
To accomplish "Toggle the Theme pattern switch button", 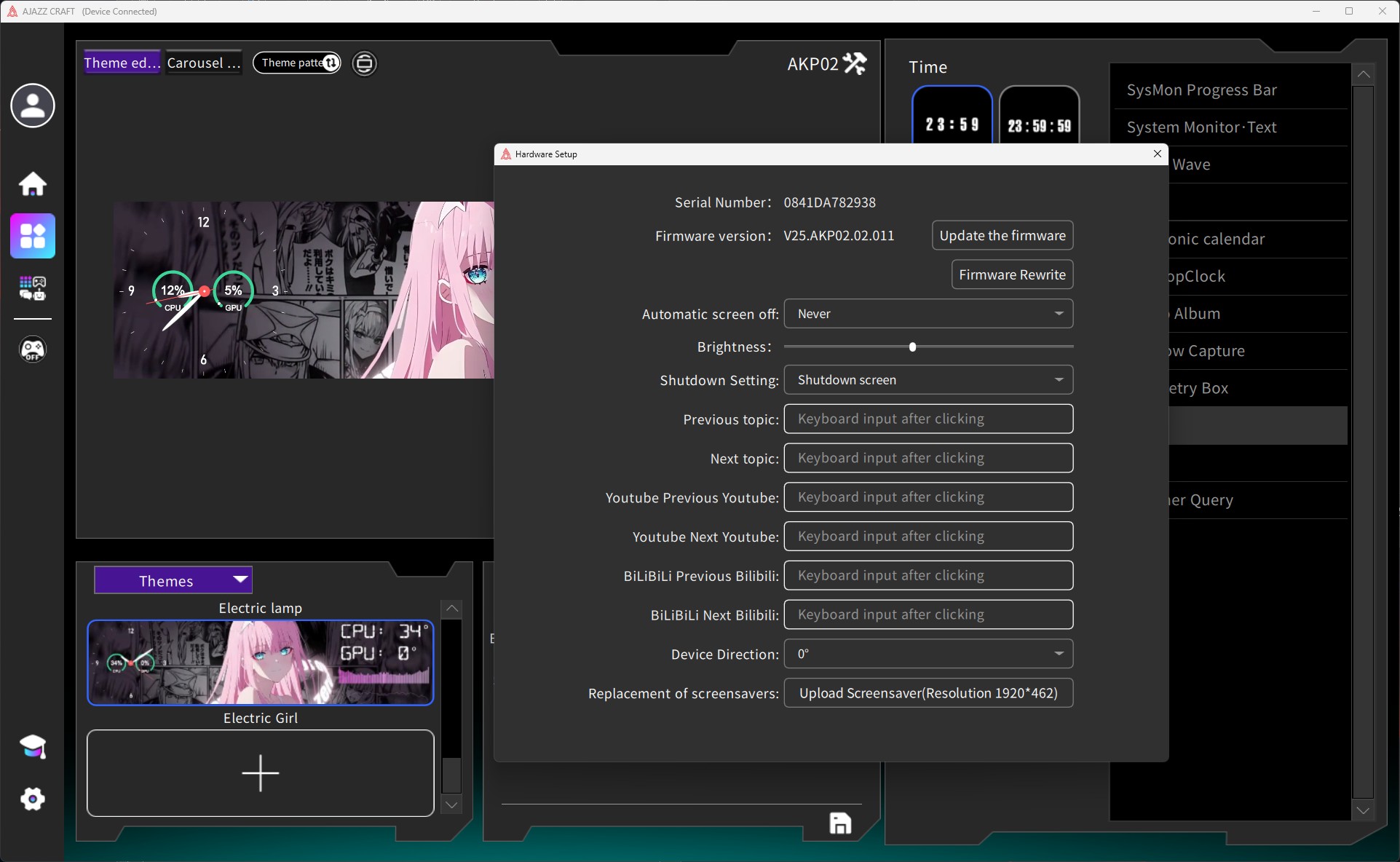I will (x=297, y=63).
